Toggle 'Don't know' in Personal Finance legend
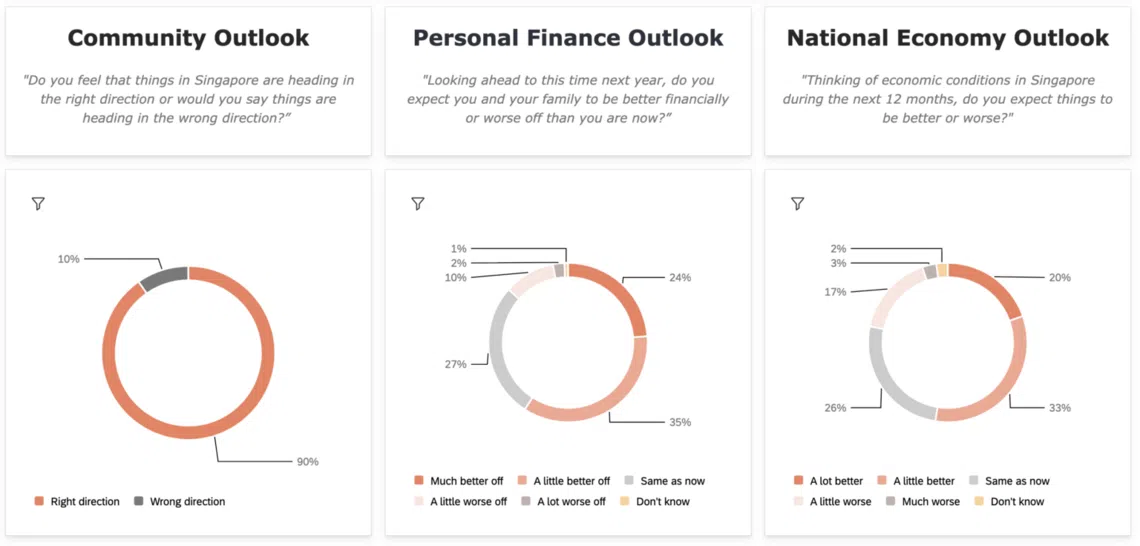The height and width of the screenshot is (546, 1140). pos(654,501)
